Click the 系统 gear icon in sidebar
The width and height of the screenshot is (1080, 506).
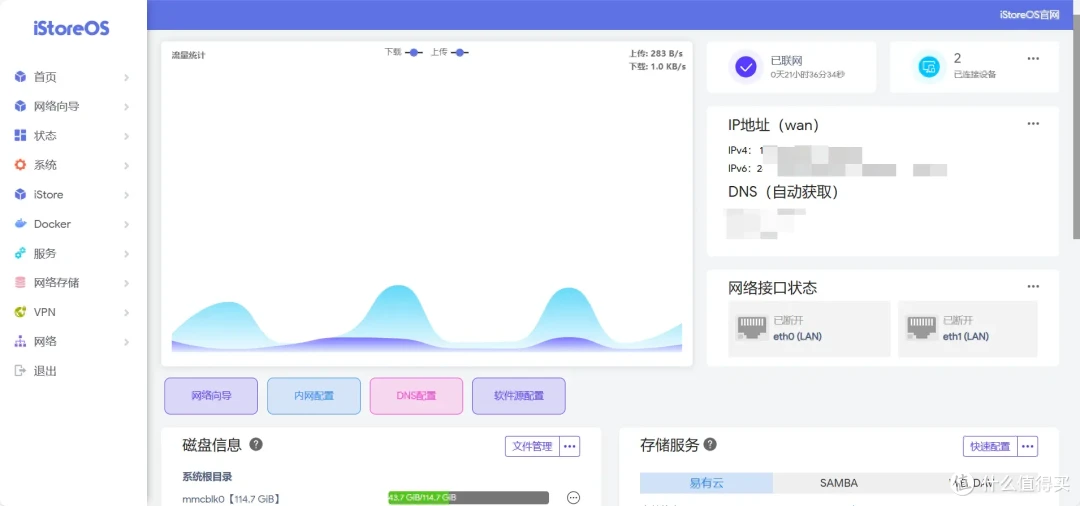click(x=20, y=165)
